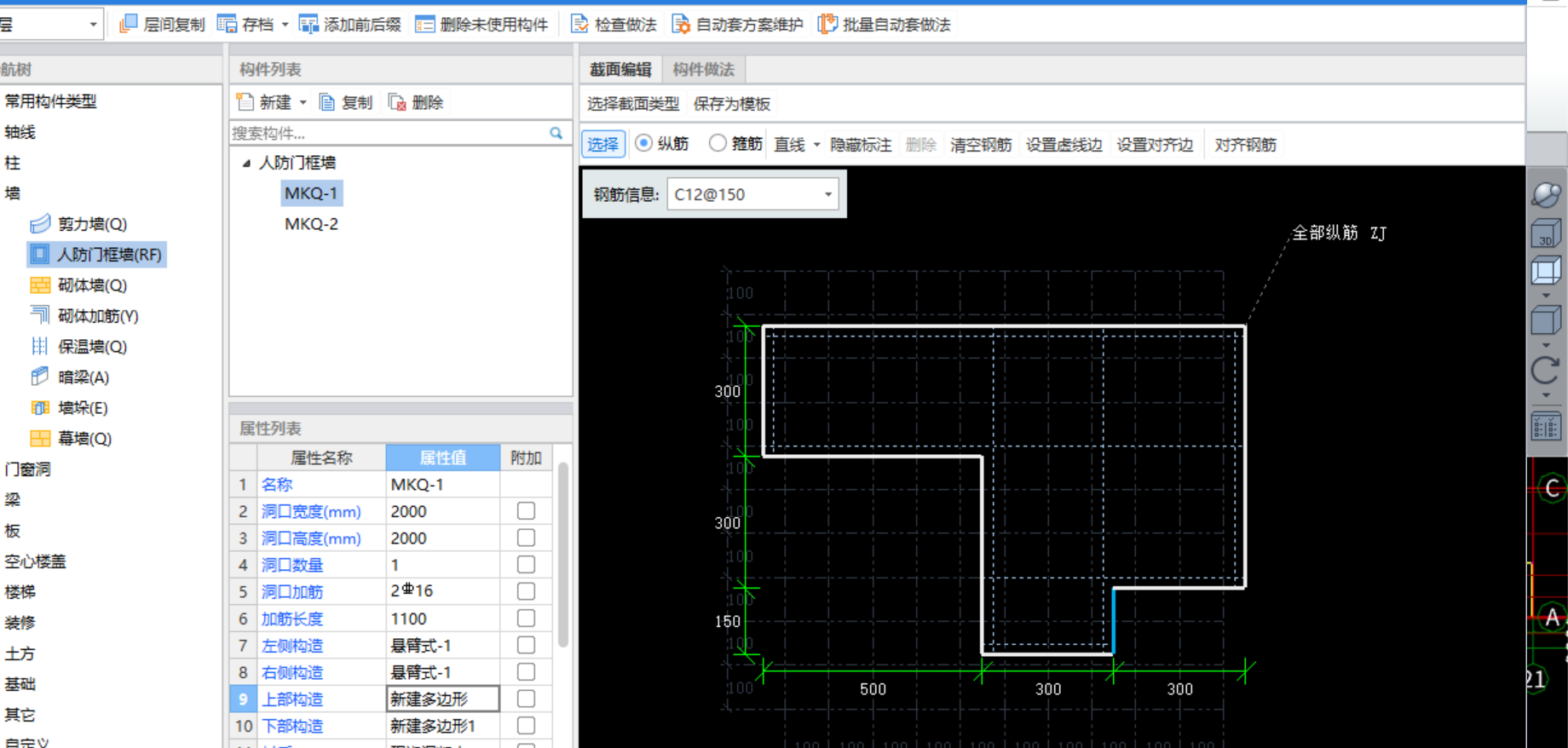Click 选择 button in section toolbar
1568x748 pixels.
coord(603,144)
